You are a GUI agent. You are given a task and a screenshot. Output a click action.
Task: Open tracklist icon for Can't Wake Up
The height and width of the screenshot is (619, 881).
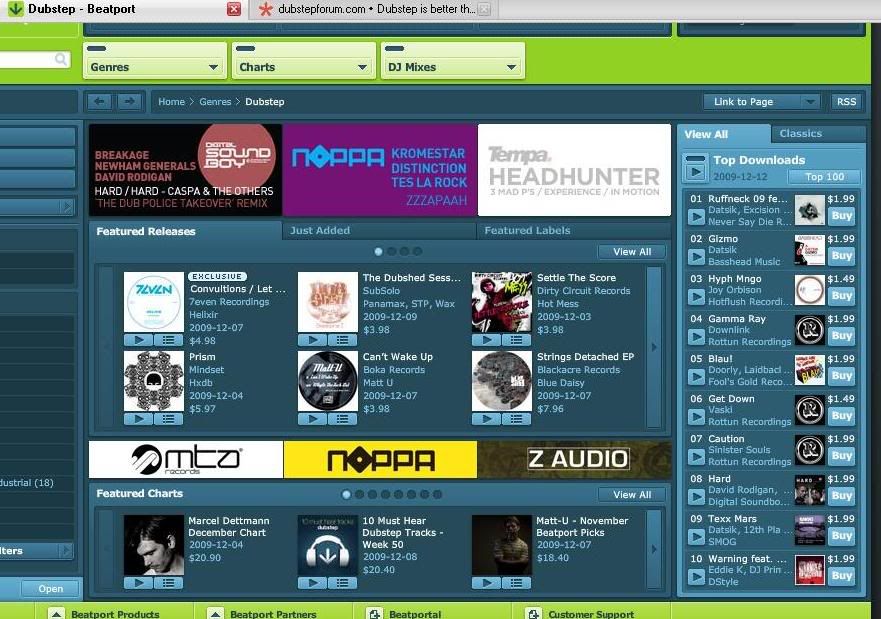342,419
